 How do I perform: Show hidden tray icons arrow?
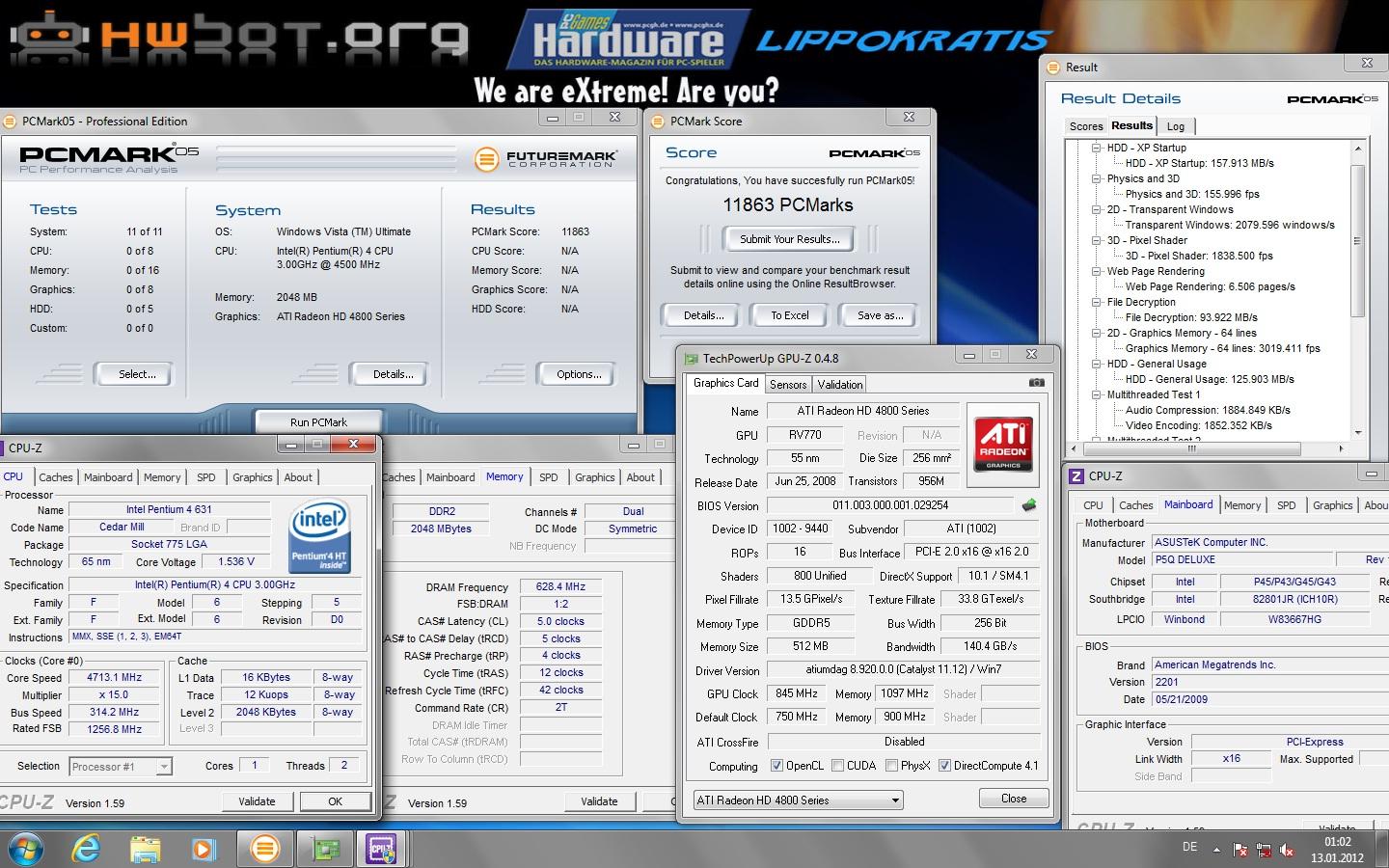tap(1216, 850)
